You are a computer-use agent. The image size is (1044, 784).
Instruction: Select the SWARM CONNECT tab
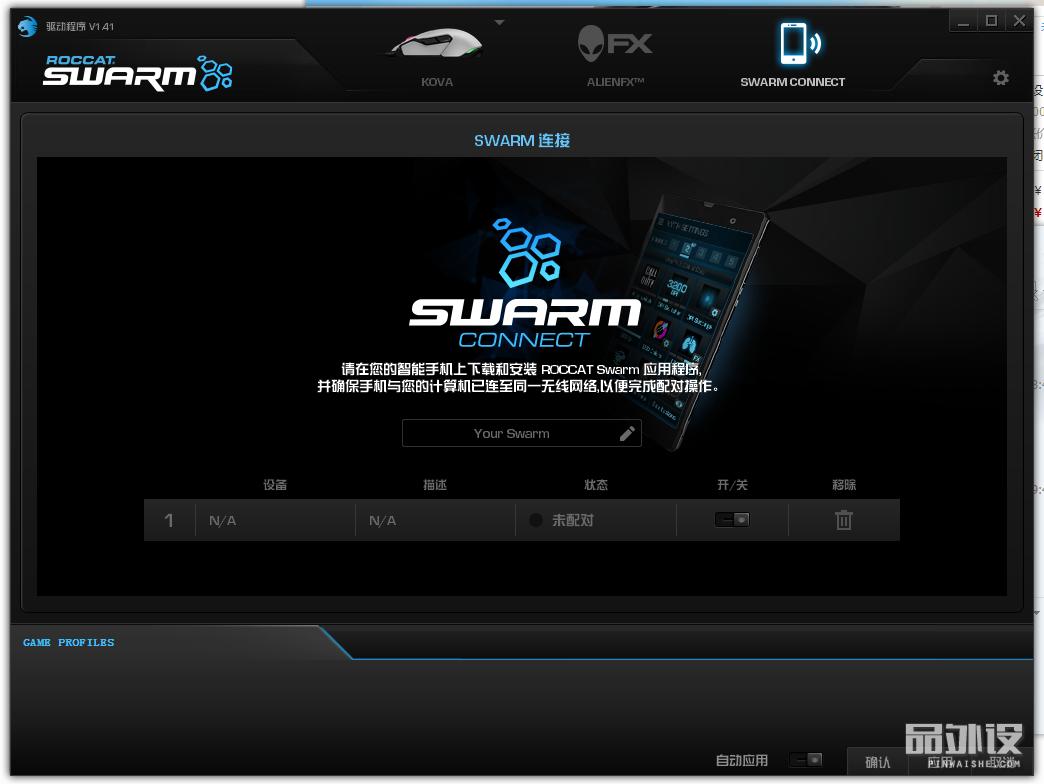tap(792, 55)
